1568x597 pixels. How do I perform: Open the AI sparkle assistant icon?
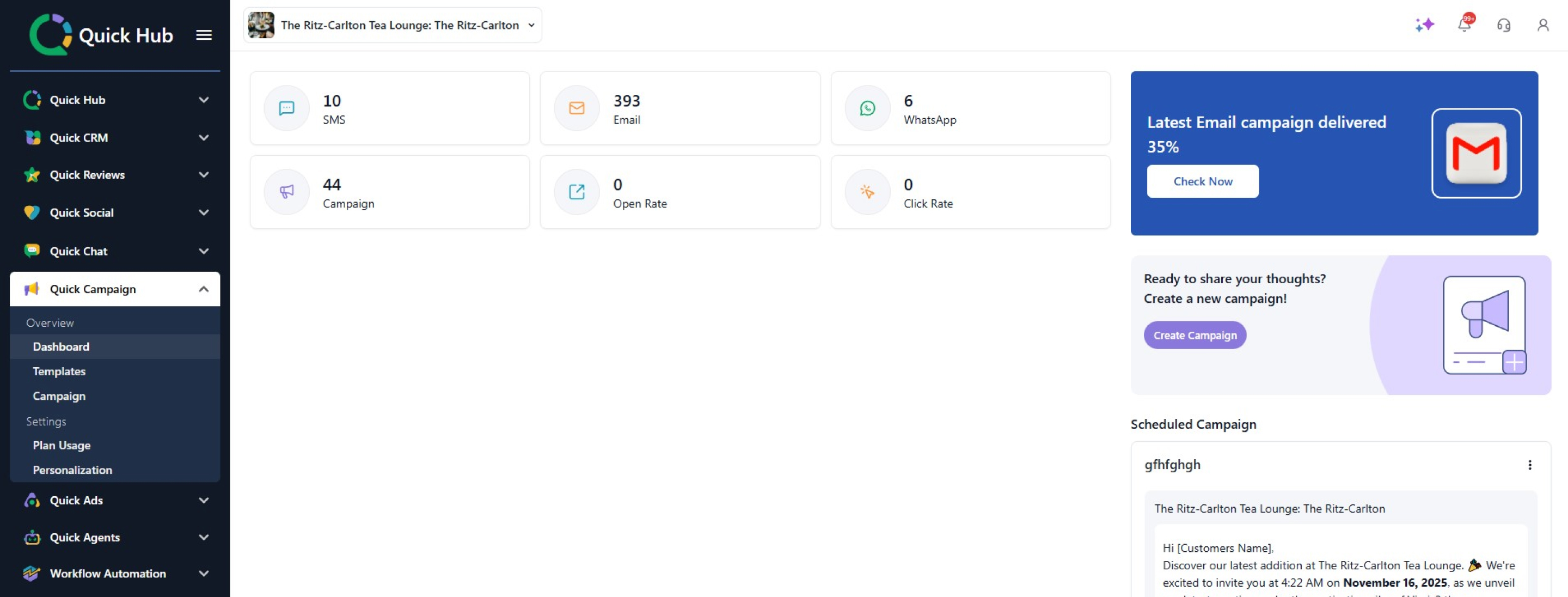point(1424,25)
